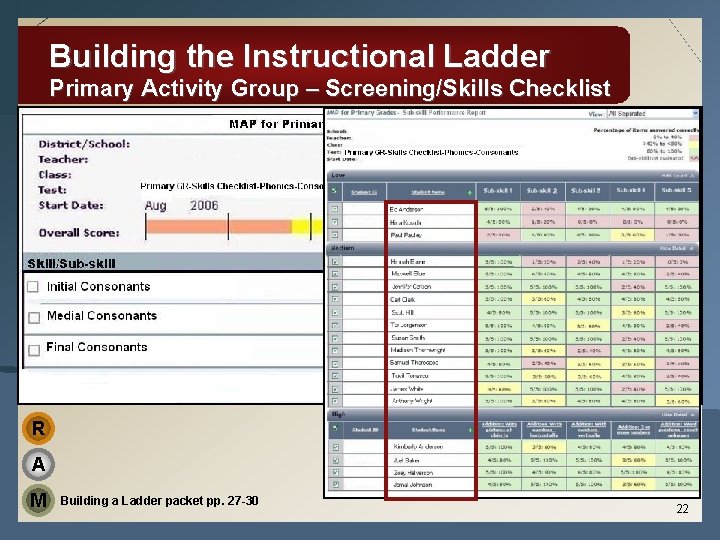Screen dimensions: 720x540
Task: Toggle checkbox for Joel Baker row
Action: pyautogui.click(x=336, y=460)
